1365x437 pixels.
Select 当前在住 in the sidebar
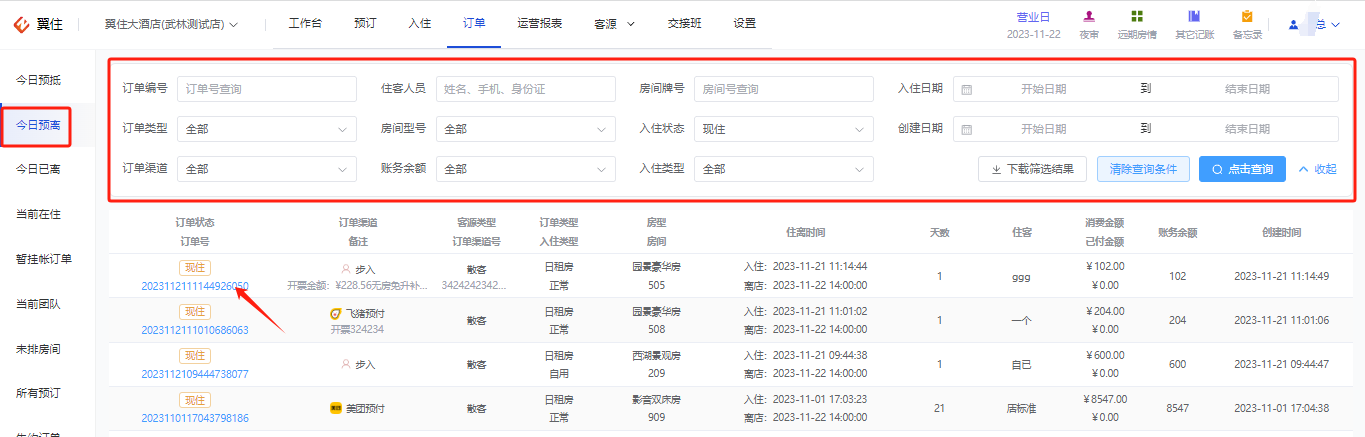click(38, 214)
